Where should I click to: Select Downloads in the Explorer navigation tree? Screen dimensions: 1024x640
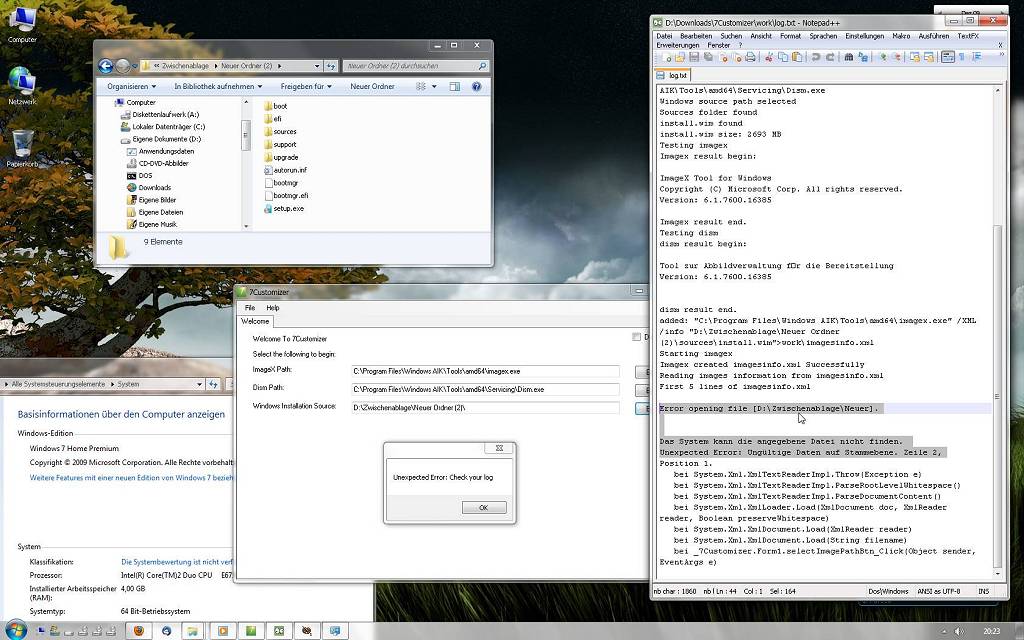click(x=149, y=187)
